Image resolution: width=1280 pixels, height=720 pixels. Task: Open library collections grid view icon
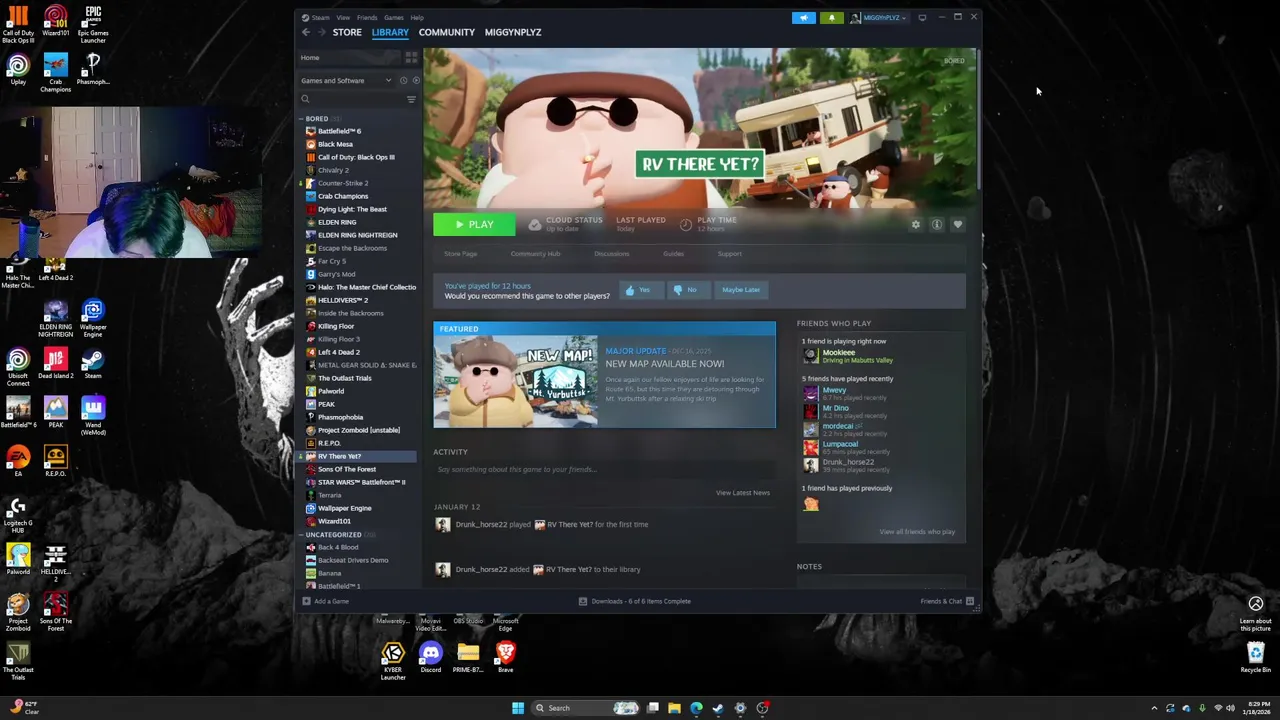coord(411,58)
